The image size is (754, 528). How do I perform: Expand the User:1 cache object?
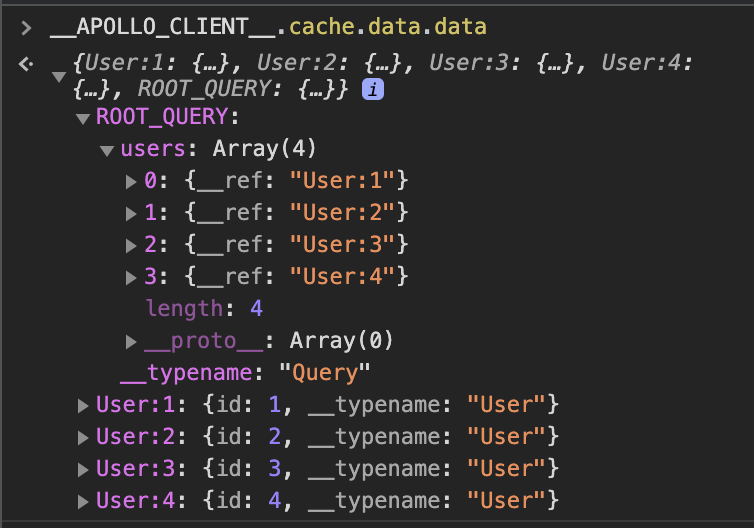(83, 405)
